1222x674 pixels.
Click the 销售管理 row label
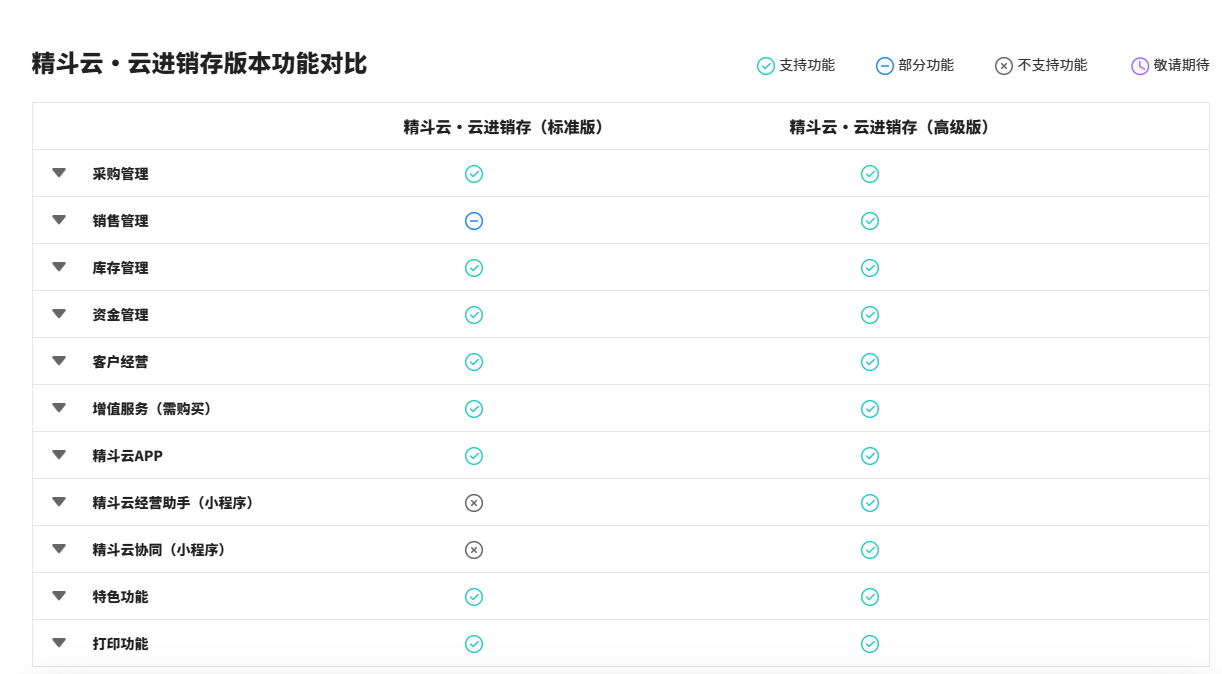pyautogui.click(x=120, y=220)
